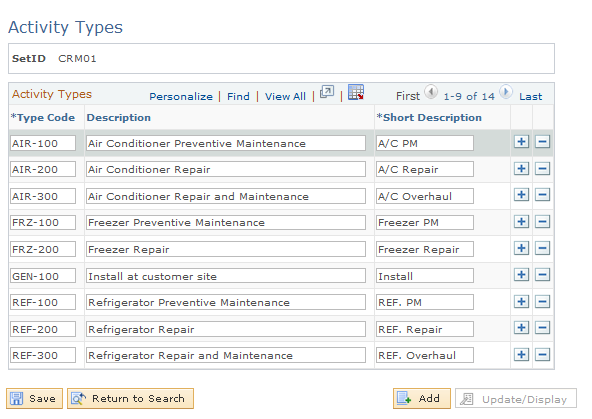Click the Description column header

(x=119, y=117)
